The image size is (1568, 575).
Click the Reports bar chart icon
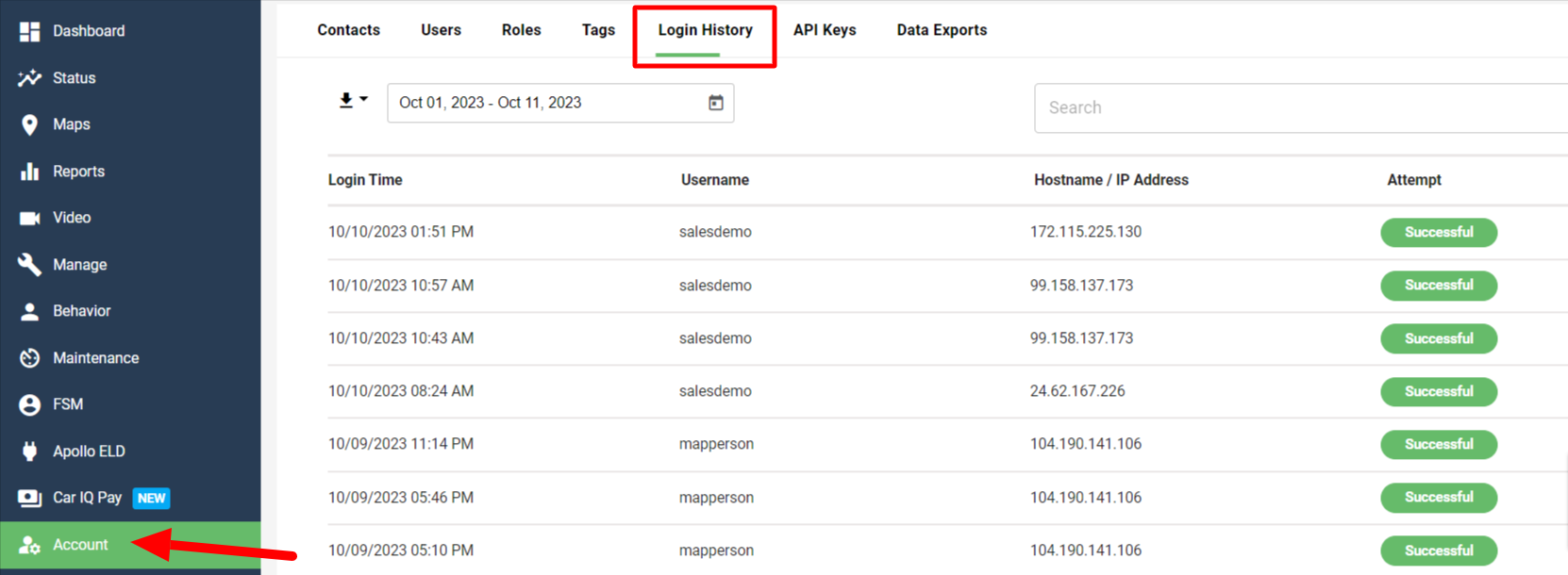pyautogui.click(x=29, y=172)
